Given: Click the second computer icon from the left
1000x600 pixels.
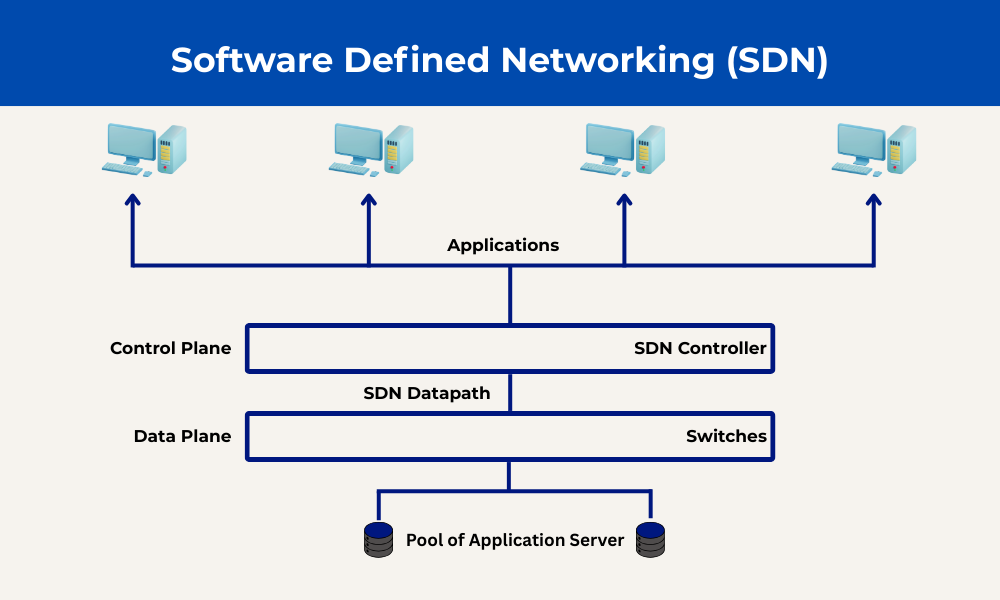Looking at the screenshot, I should (371, 150).
